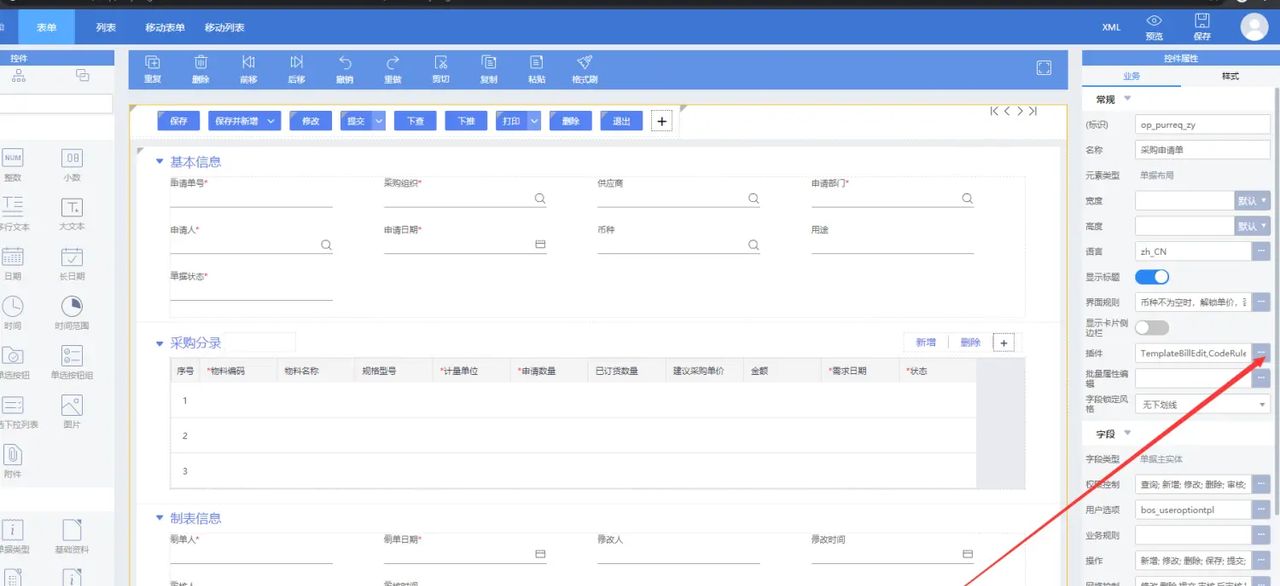This screenshot has width=1280, height=586.
Task: Open the 提交 button dropdown arrow
Action: click(378, 121)
